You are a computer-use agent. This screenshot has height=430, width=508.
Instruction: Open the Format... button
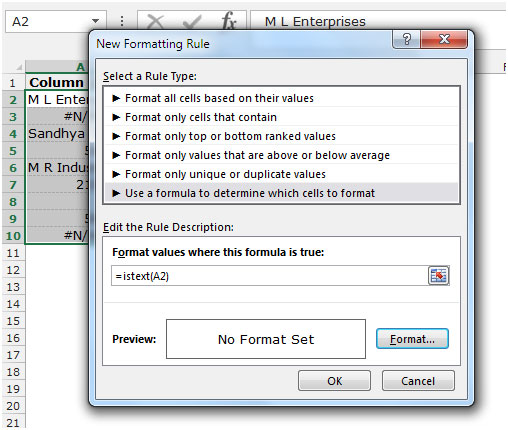[412, 339]
